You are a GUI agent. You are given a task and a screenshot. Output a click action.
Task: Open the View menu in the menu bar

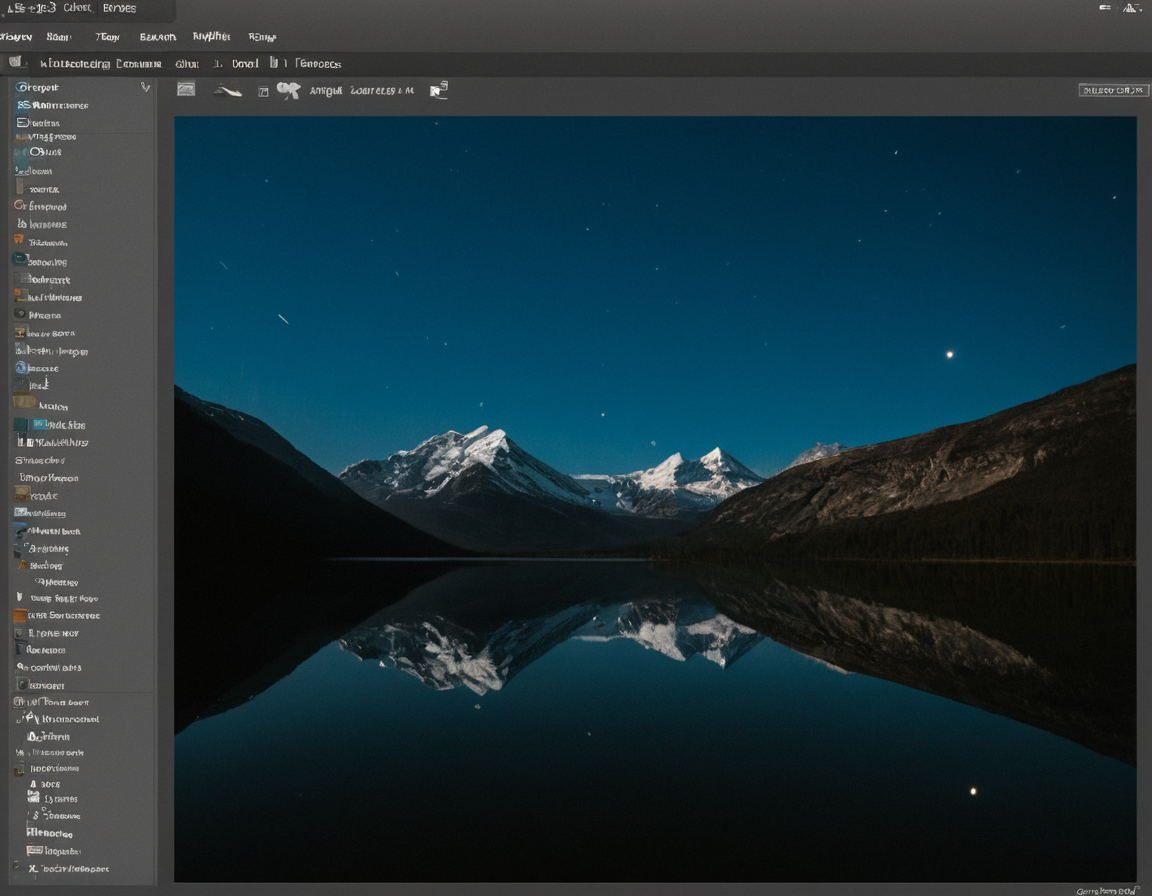coord(16,36)
